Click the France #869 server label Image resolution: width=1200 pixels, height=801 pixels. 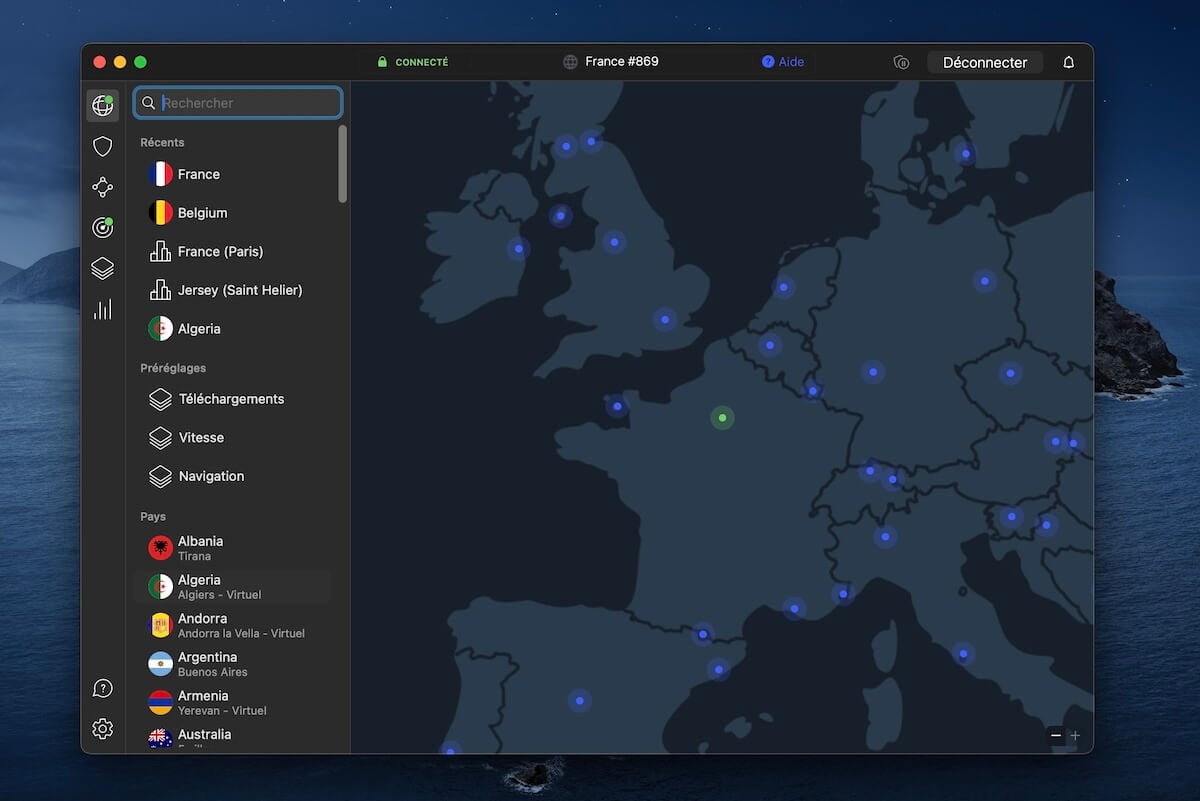coord(622,62)
